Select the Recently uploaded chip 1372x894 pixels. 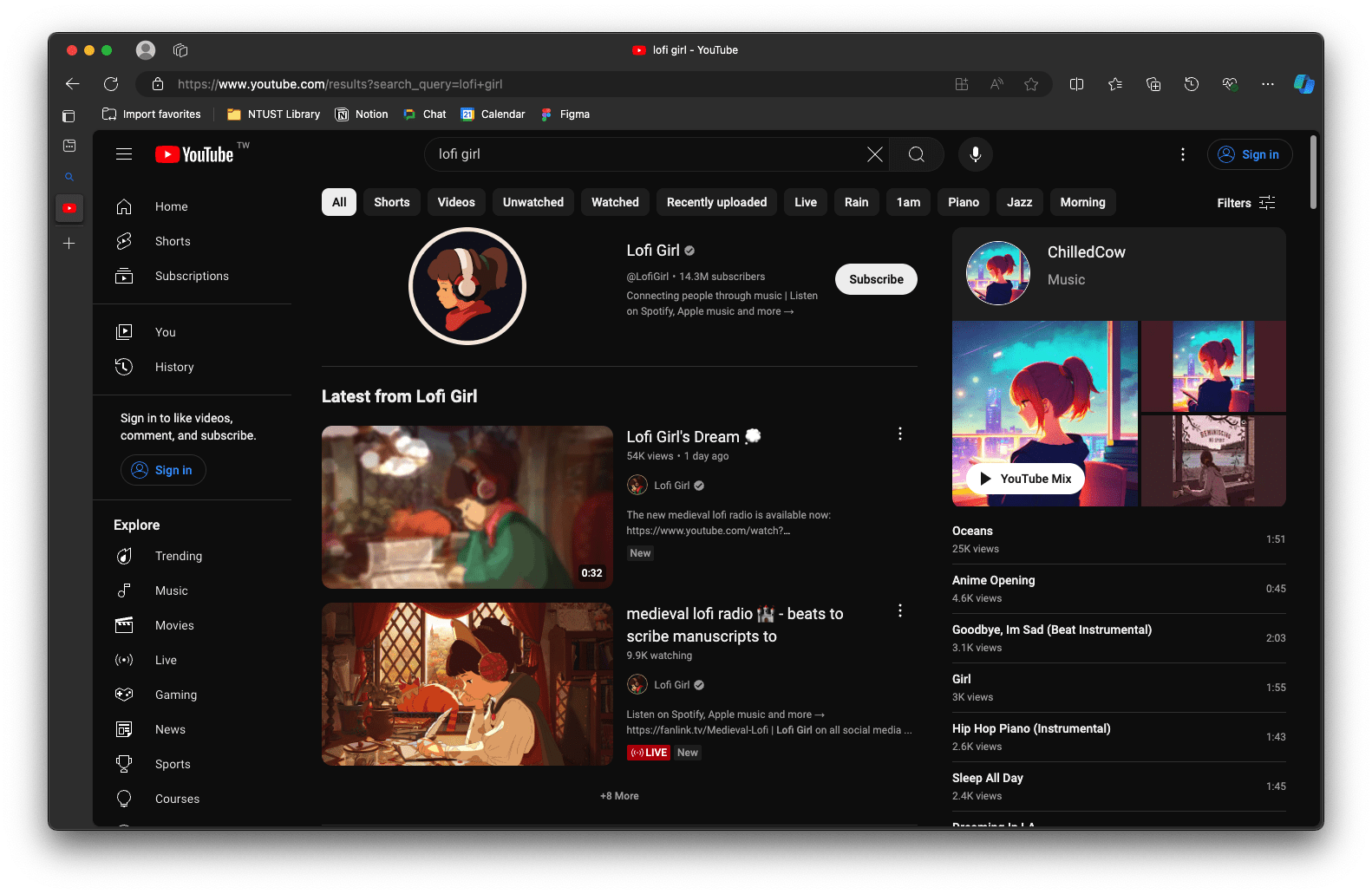pos(716,202)
